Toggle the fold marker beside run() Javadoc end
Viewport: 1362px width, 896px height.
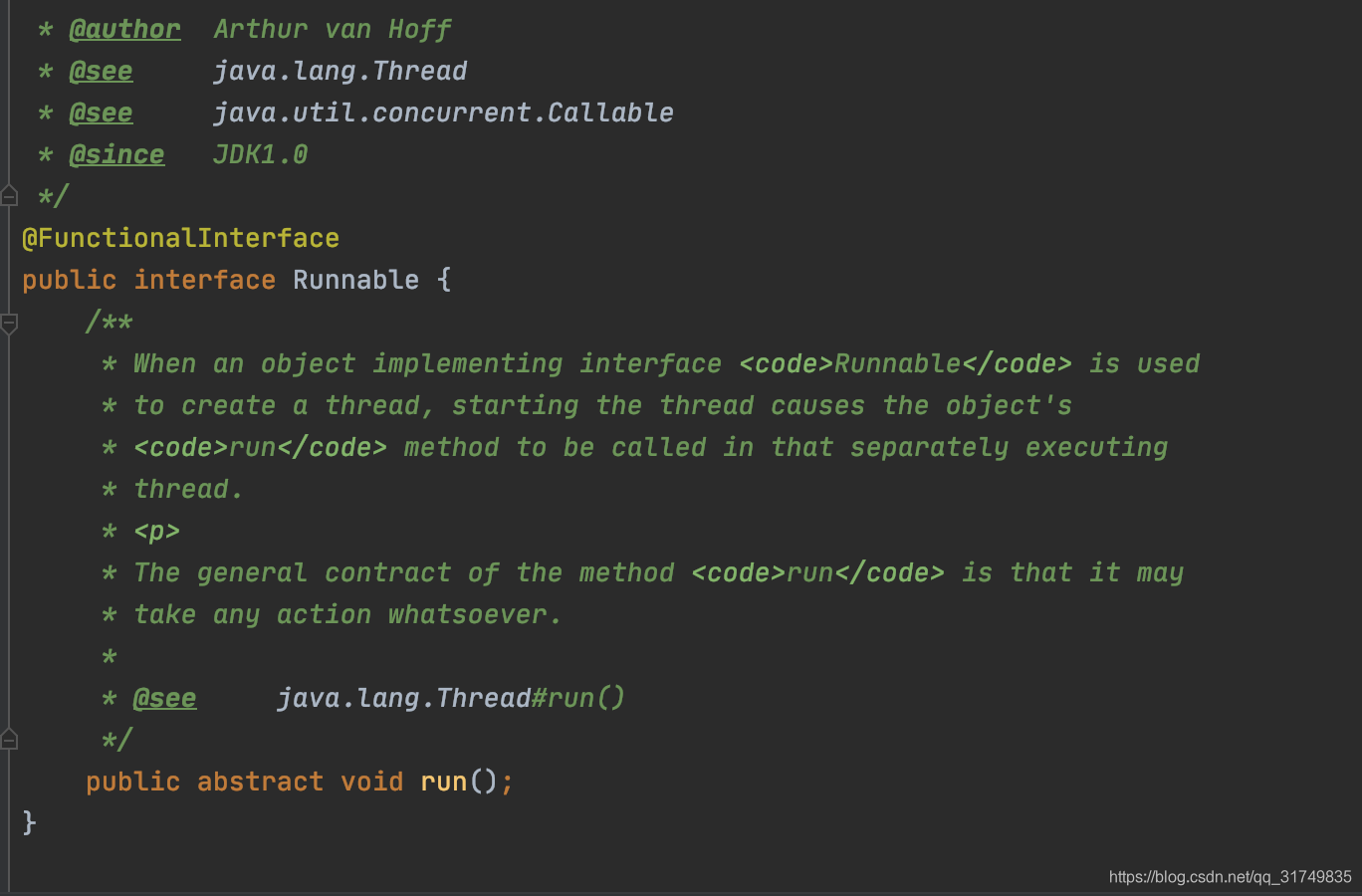point(9,739)
